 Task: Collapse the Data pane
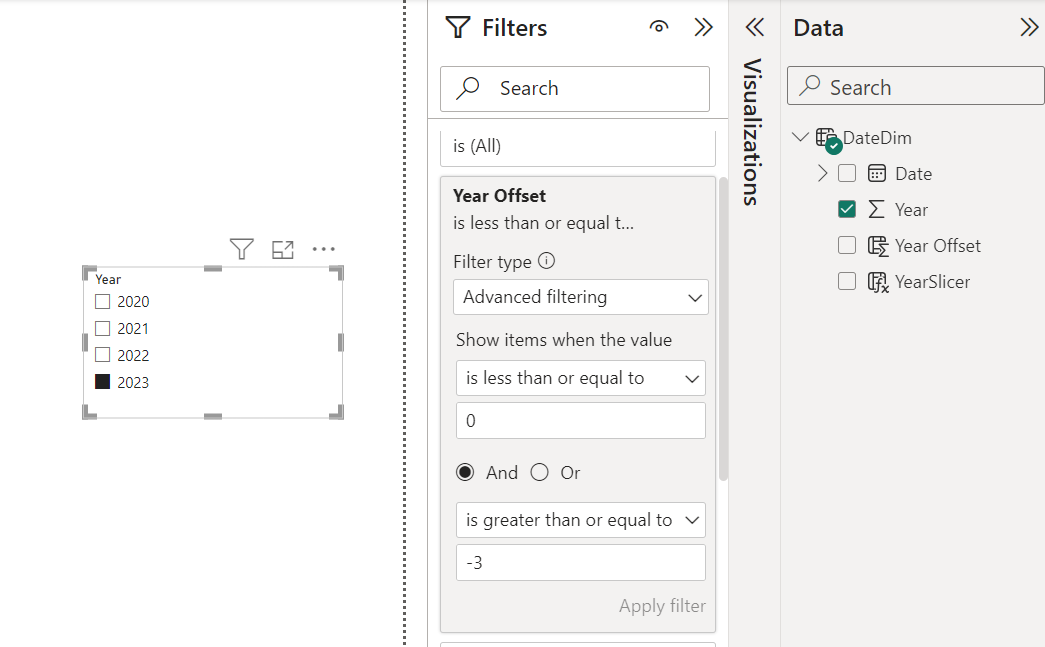pyautogui.click(x=1029, y=27)
